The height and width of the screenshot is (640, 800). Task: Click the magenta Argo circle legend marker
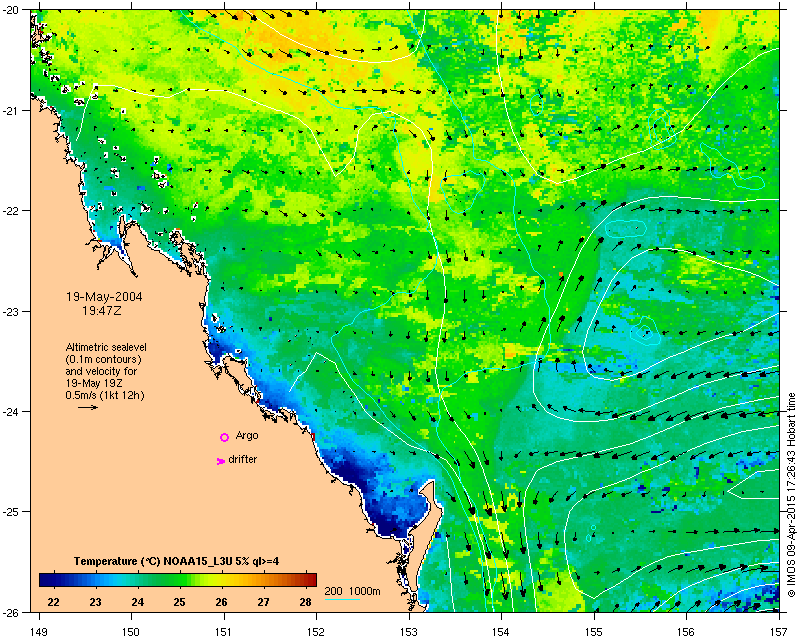coord(224,437)
